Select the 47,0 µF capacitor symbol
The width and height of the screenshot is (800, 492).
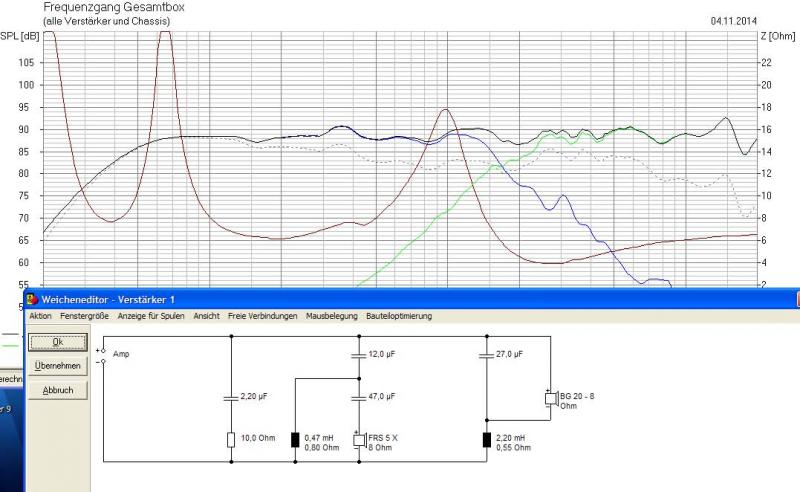click(x=359, y=397)
